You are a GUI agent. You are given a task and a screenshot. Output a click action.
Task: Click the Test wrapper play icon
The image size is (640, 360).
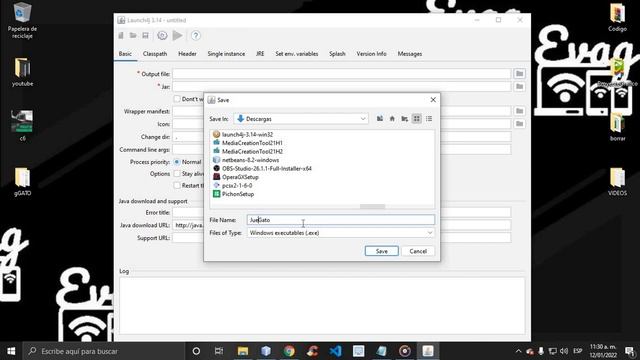pyautogui.click(x=178, y=36)
